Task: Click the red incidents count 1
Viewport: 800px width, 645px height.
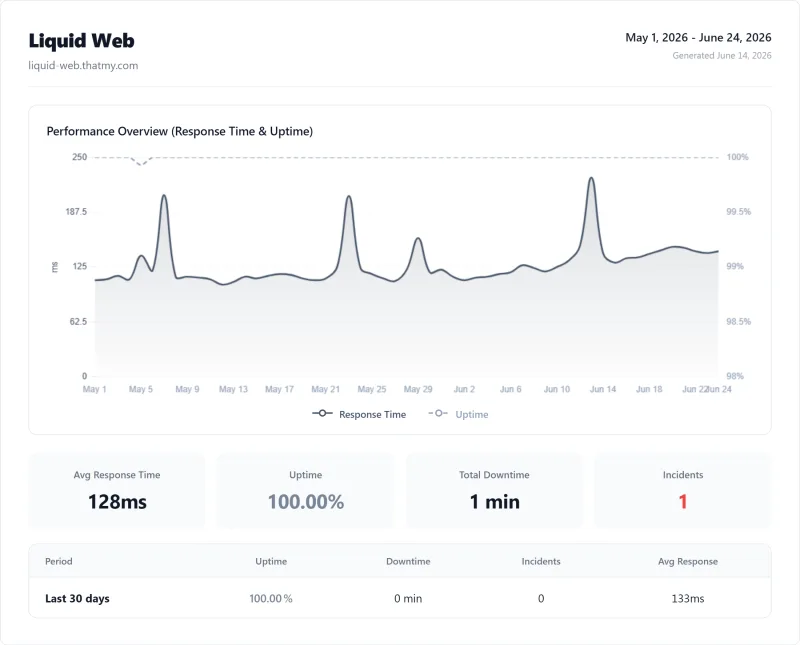Action: pyautogui.click(x=683, y=502)
